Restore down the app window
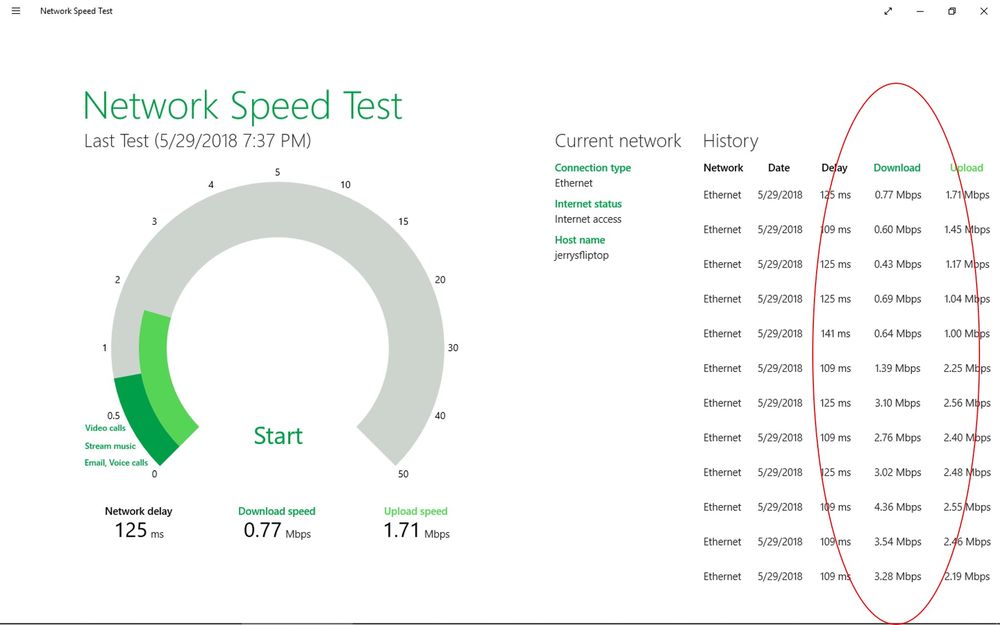The height and width of the screenshot is (625, 1000). (952, 11)
